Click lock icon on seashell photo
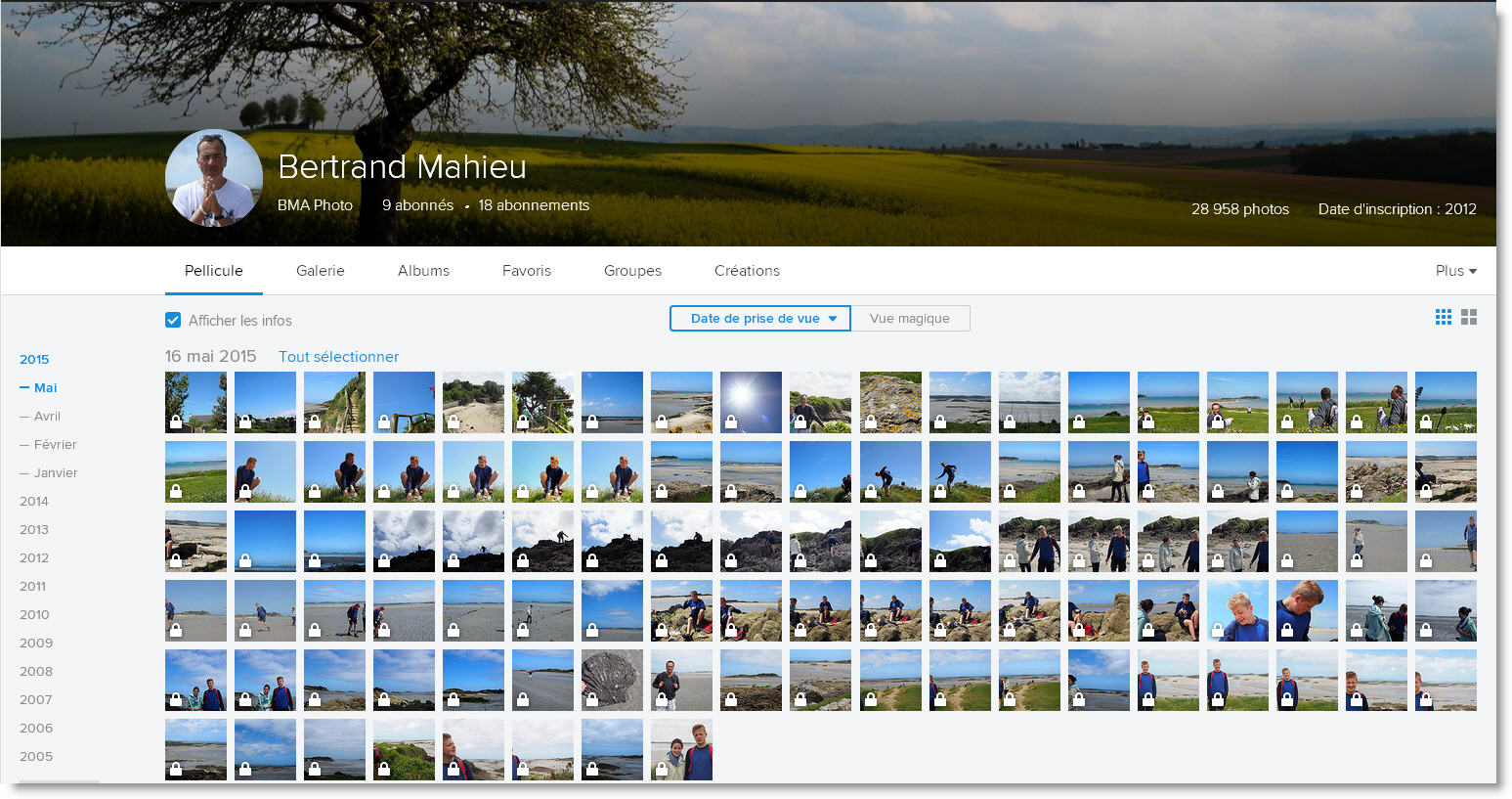 tap(592, 700)
